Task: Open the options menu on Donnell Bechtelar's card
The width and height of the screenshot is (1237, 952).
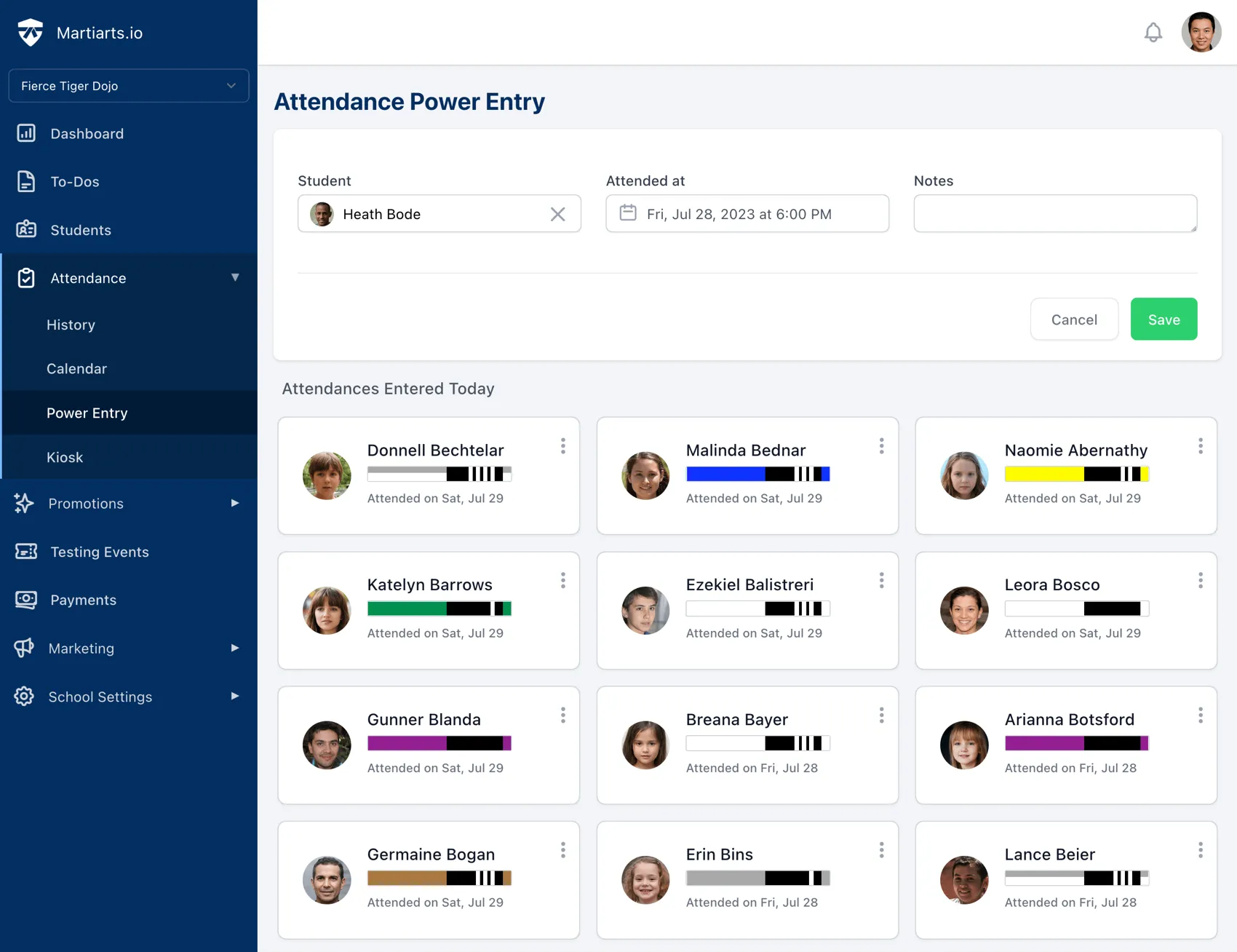Action: [563, 445]
